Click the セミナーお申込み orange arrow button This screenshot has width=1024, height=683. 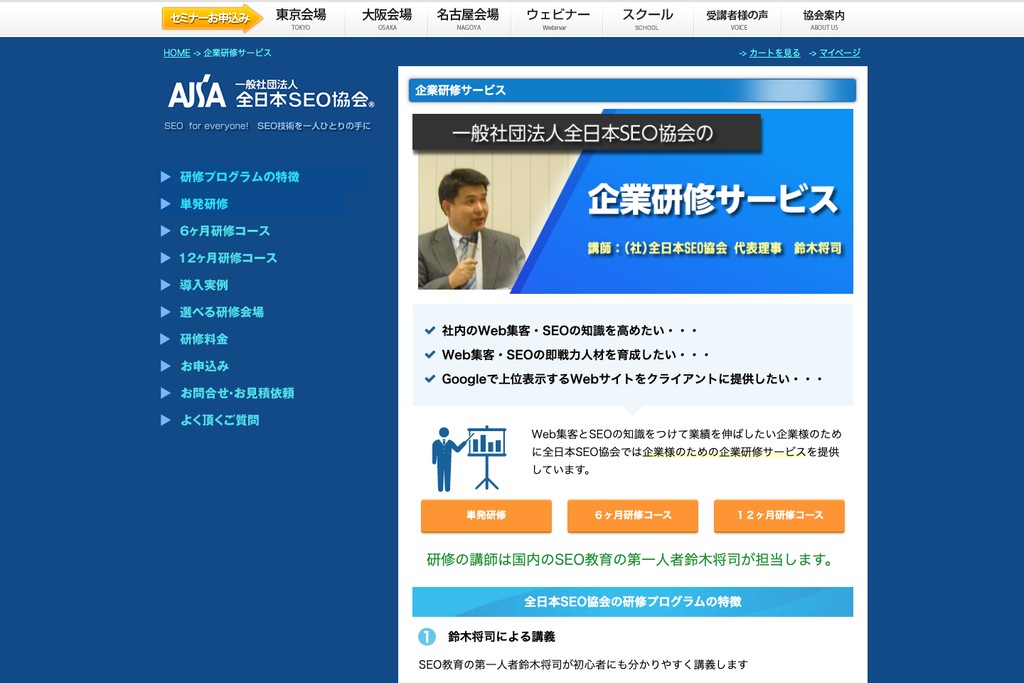[212, 18]
